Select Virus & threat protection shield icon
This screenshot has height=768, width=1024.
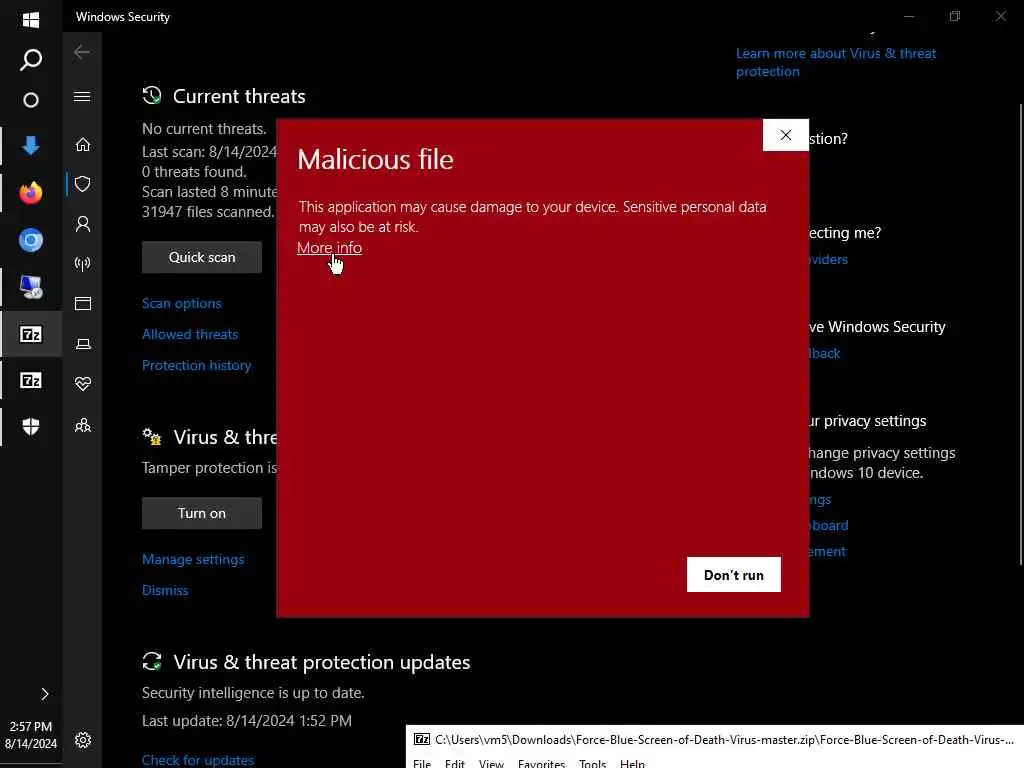click(82, 184)
